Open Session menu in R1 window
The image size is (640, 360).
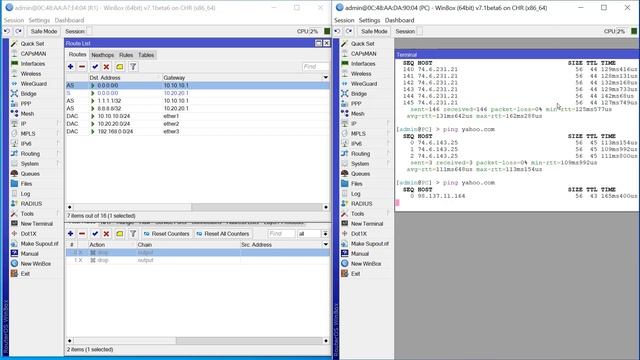tap(14, 20)
